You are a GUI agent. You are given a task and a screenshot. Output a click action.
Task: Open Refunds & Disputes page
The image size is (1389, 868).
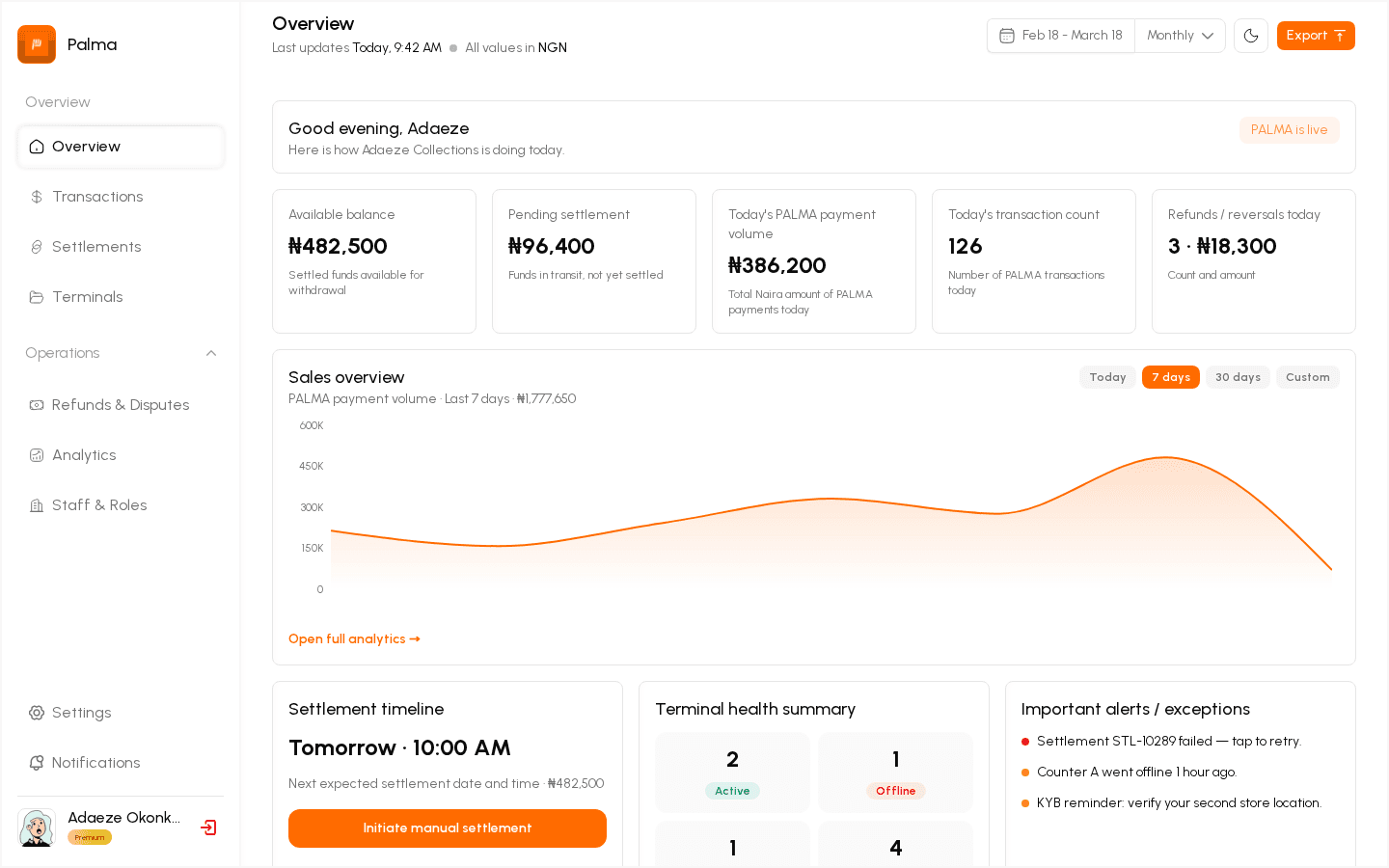point(121,405)
